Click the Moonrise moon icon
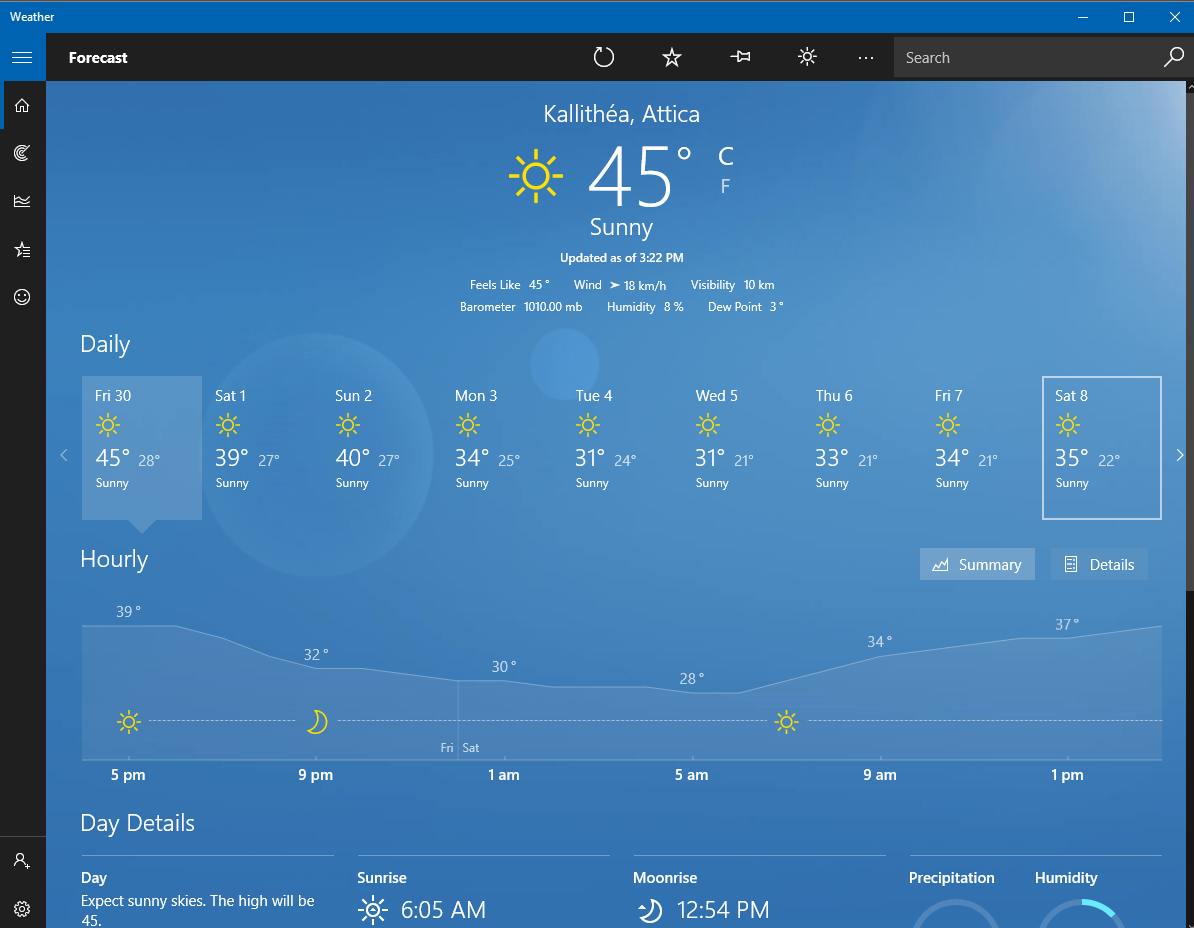This screenshot has width=1194, height=928. (x=650, y=910)
